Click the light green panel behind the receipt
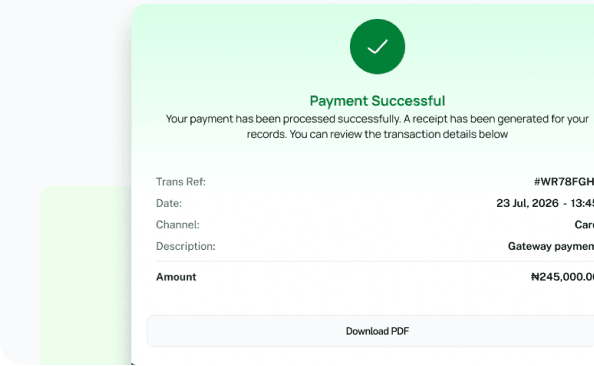594x366 pixels. pos(86,275)
